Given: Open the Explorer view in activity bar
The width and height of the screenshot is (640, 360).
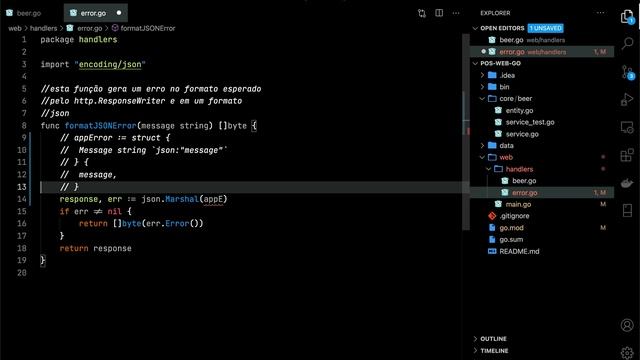Looking at the screenshot, I should tap(627, 17).
